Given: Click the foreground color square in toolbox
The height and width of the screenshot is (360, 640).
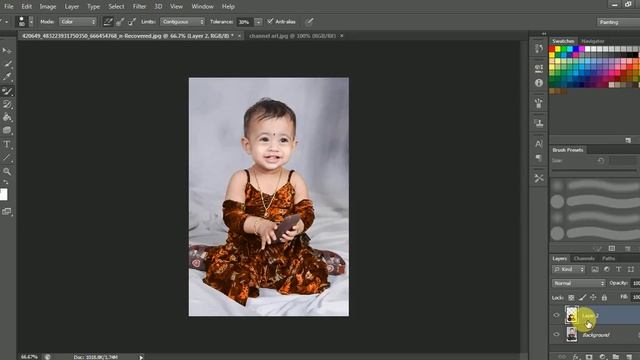Looking at the screenshot, I should tap(3, 194).
